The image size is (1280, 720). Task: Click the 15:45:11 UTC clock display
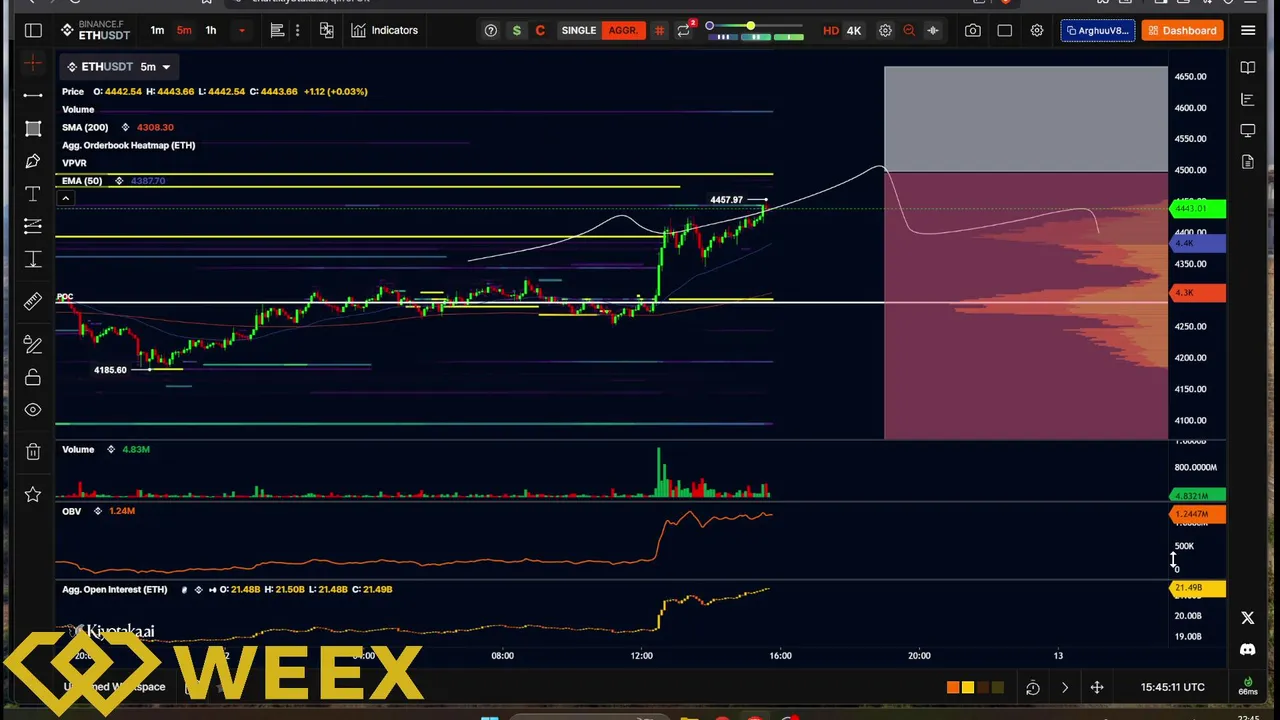pos(1173,687)
